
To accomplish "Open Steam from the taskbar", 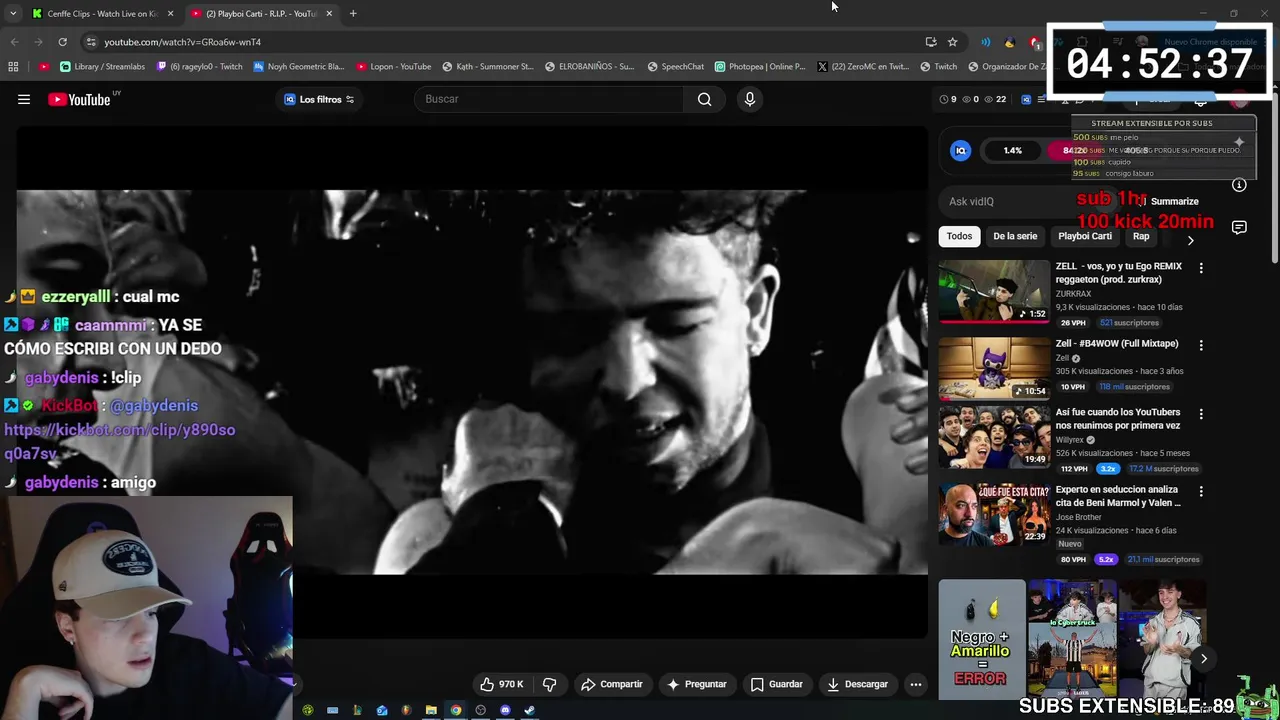I will (530, 710).
